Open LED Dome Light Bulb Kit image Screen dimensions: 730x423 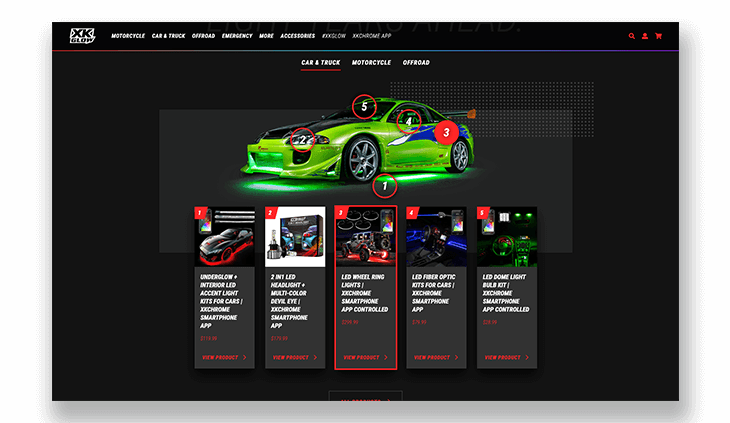tap(507, 237)
